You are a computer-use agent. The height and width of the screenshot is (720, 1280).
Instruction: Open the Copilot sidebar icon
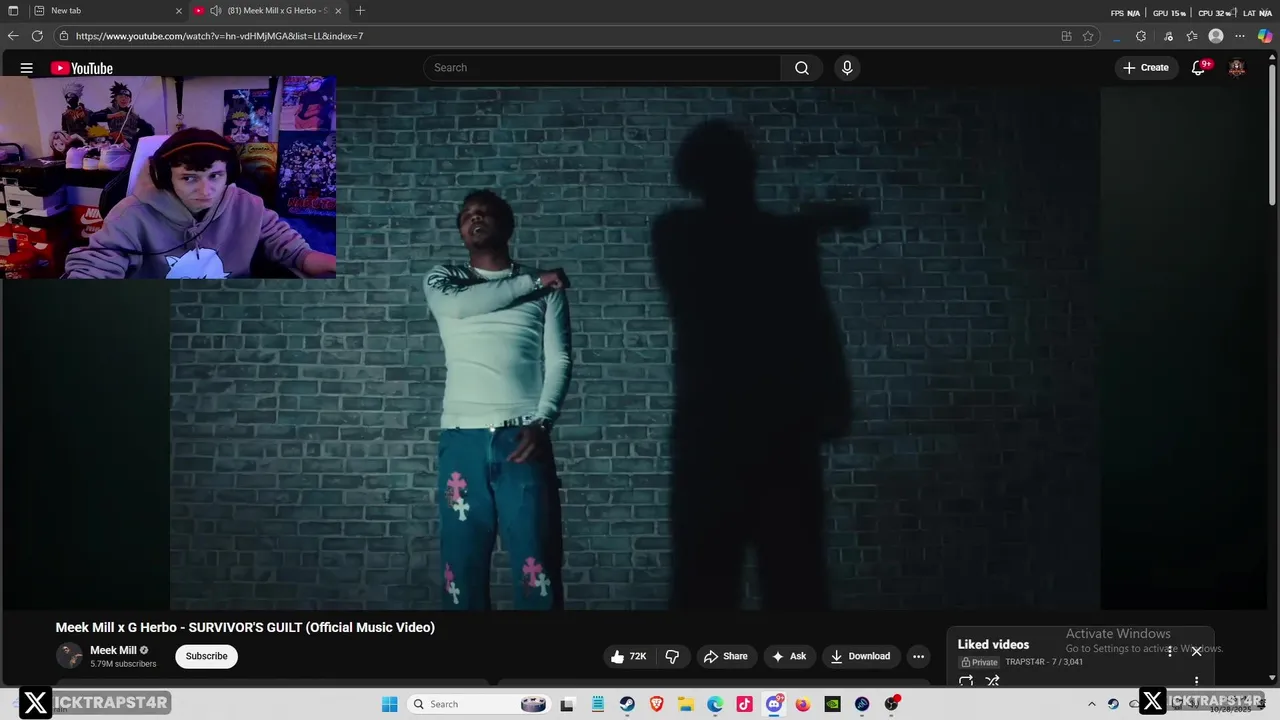tap(1265, 36)
